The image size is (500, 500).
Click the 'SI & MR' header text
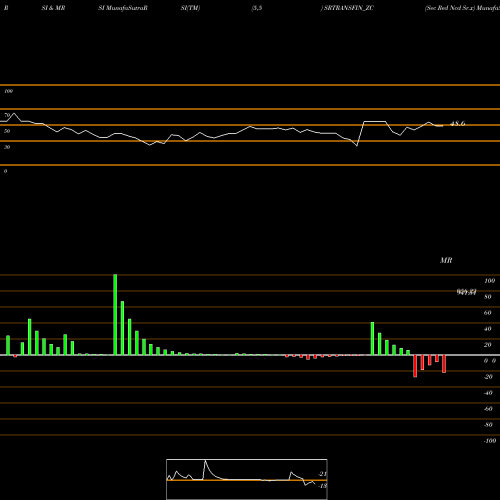[x=53, y=8]
